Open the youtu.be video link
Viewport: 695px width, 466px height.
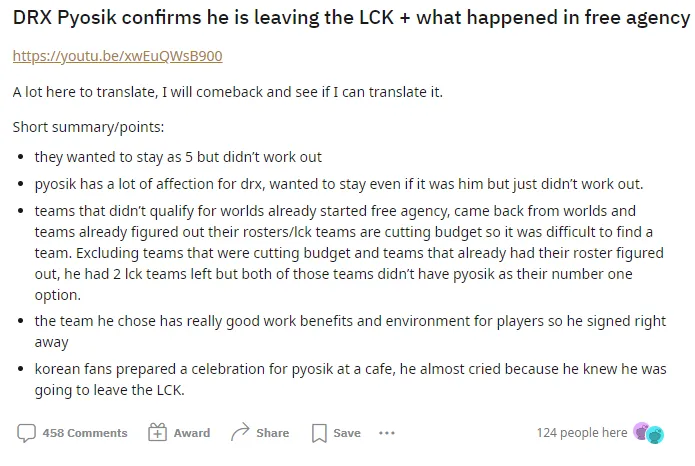click(x=117, y=56)
